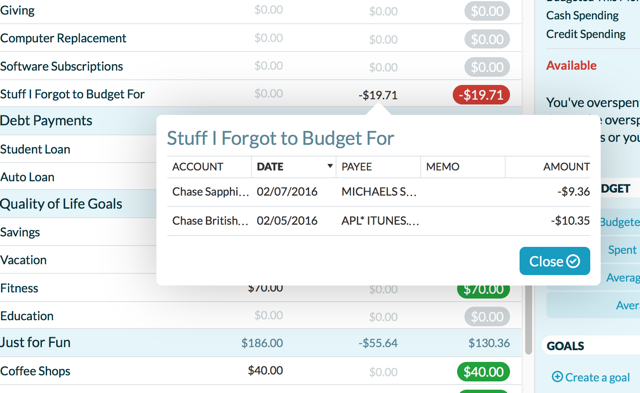Viewport: 640px width, 393px height.
Task: Click the checkmark icon on Close button
Action: pos(573,261)
